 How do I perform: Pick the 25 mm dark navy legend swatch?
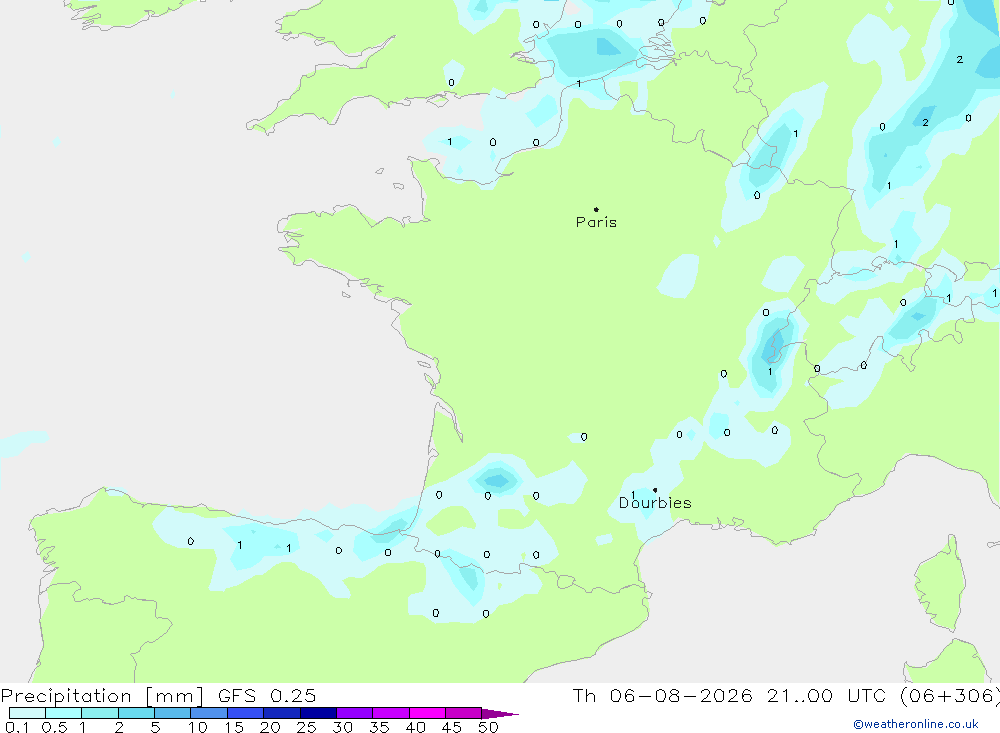[318, 713]
